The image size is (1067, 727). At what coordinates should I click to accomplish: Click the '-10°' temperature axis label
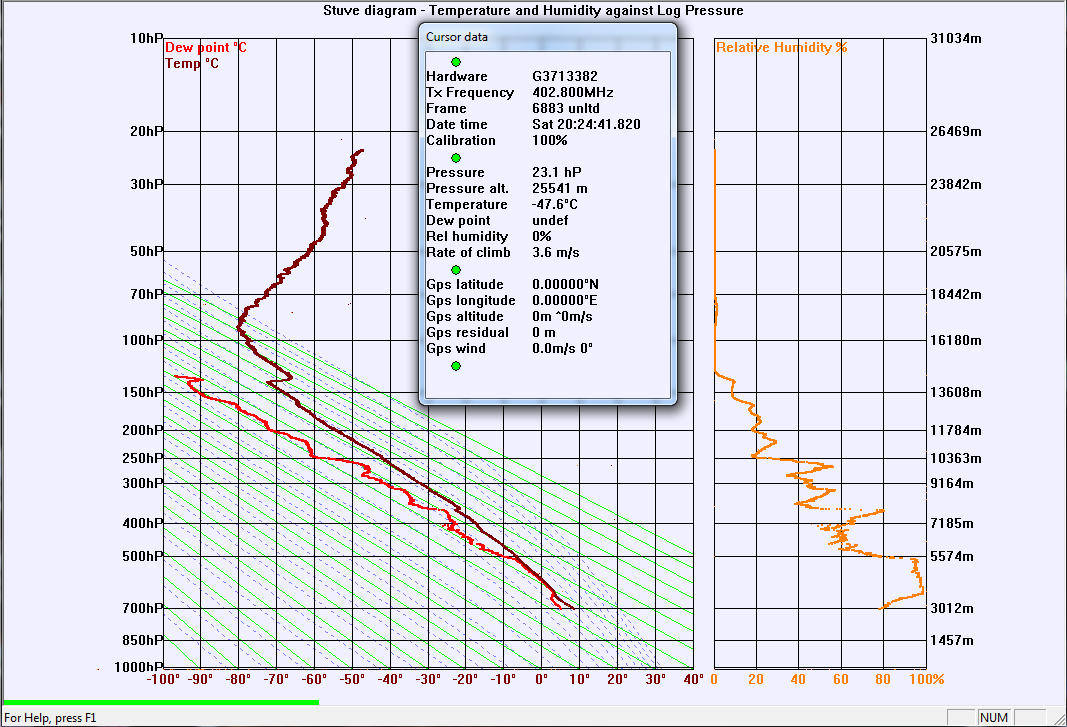(504, 679)
